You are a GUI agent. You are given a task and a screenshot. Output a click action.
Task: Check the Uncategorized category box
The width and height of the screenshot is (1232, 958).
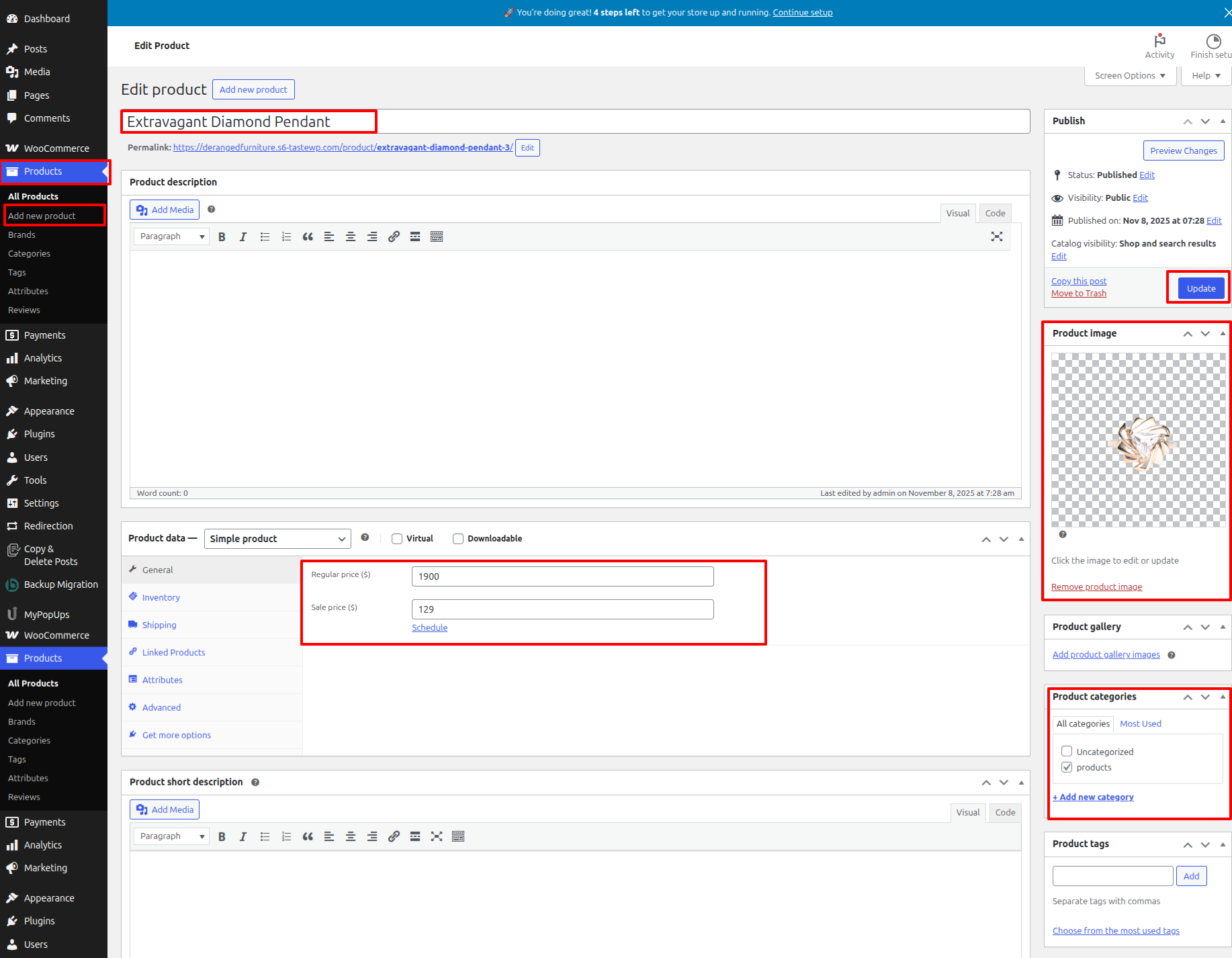tap(1067, 751)
